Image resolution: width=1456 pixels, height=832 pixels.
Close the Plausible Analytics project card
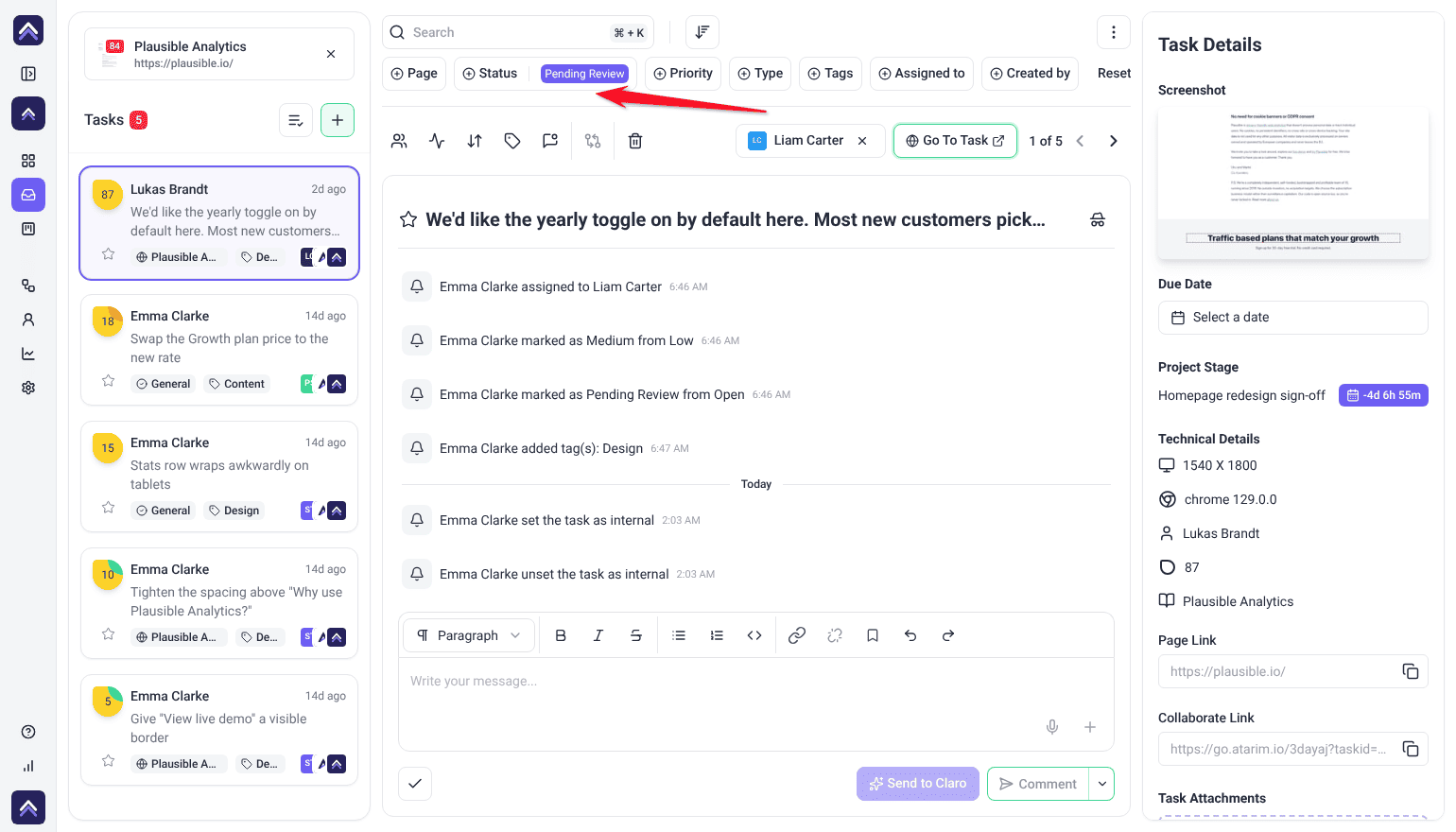click(331, 54)
